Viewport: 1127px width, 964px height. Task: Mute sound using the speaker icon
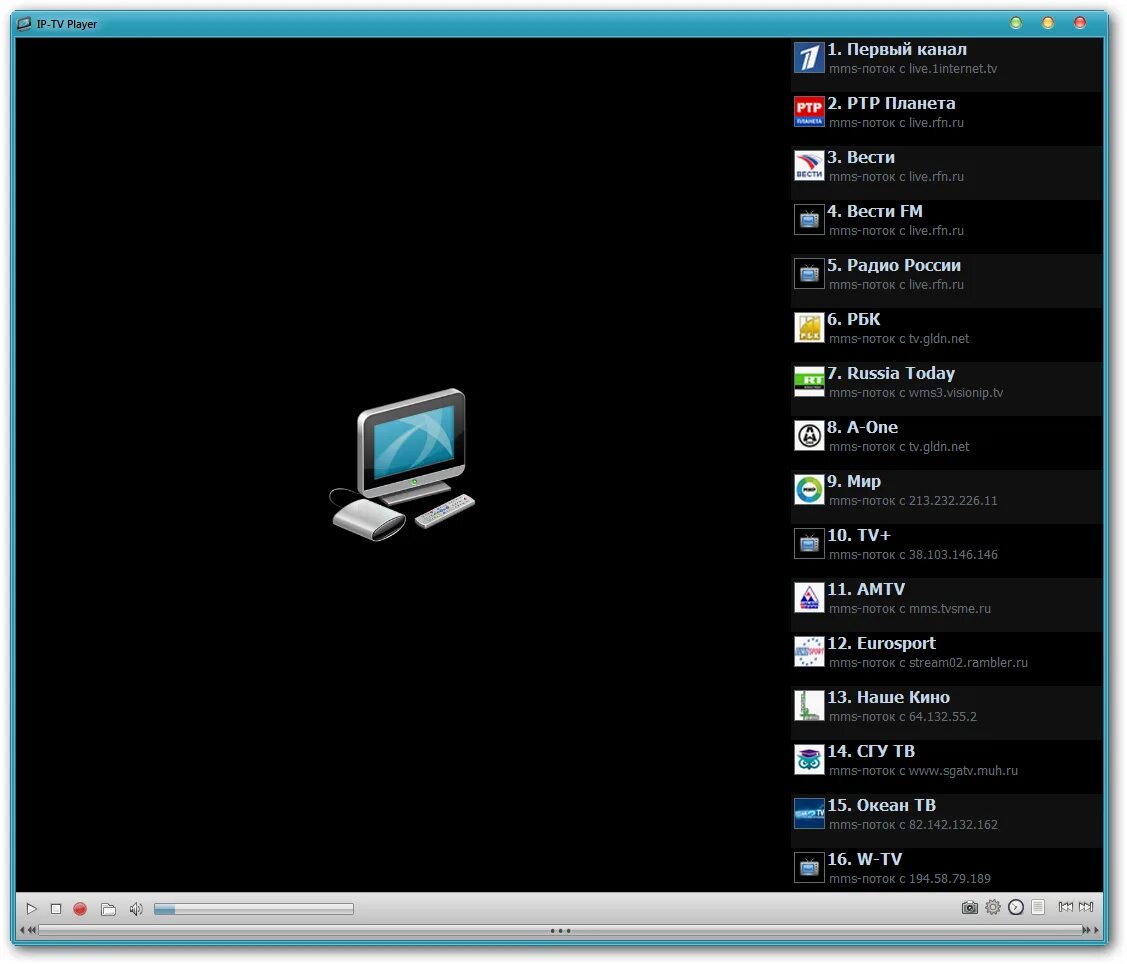(x=136, y=909)
